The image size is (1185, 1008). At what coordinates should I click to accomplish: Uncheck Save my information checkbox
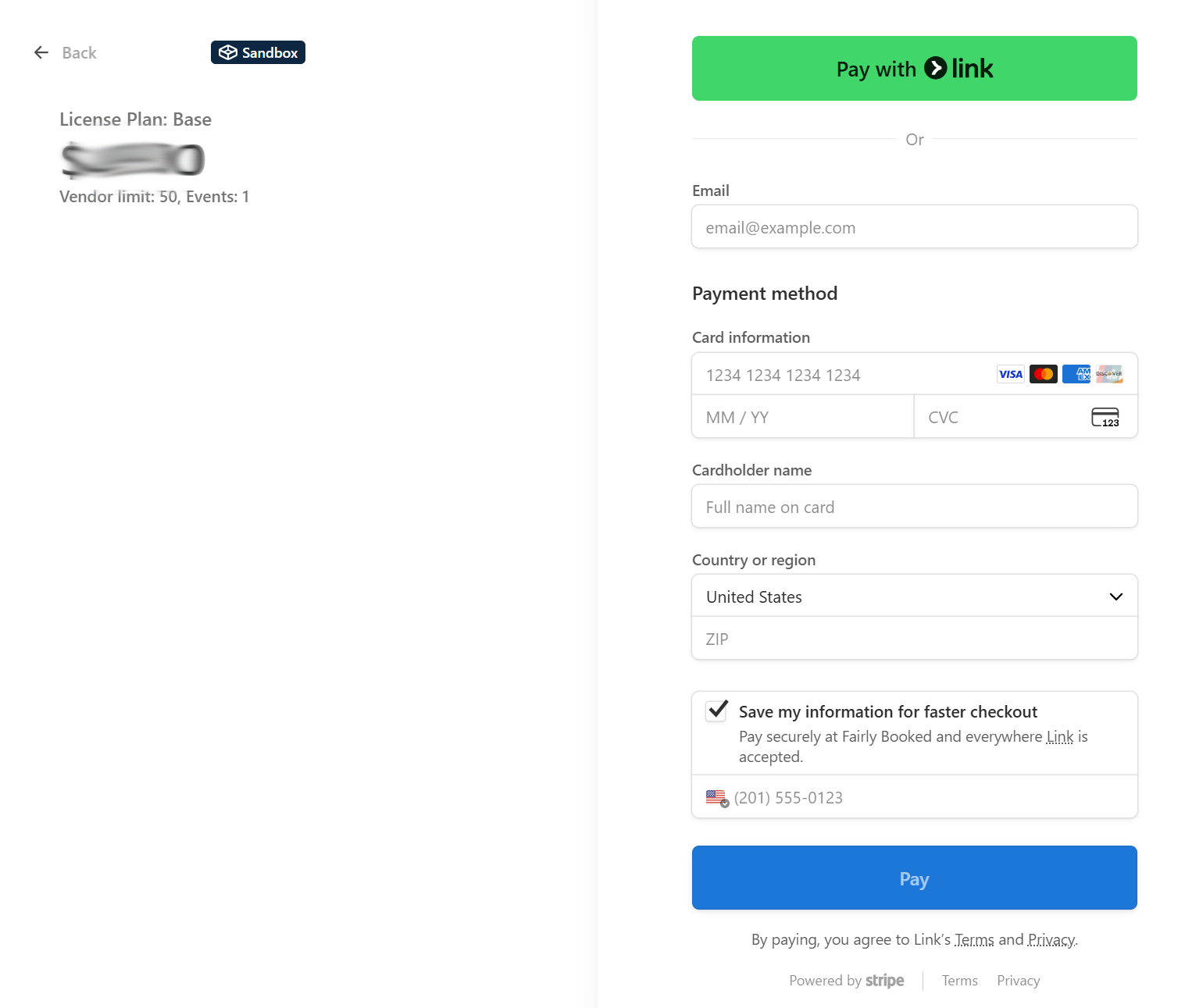(717, 711)
